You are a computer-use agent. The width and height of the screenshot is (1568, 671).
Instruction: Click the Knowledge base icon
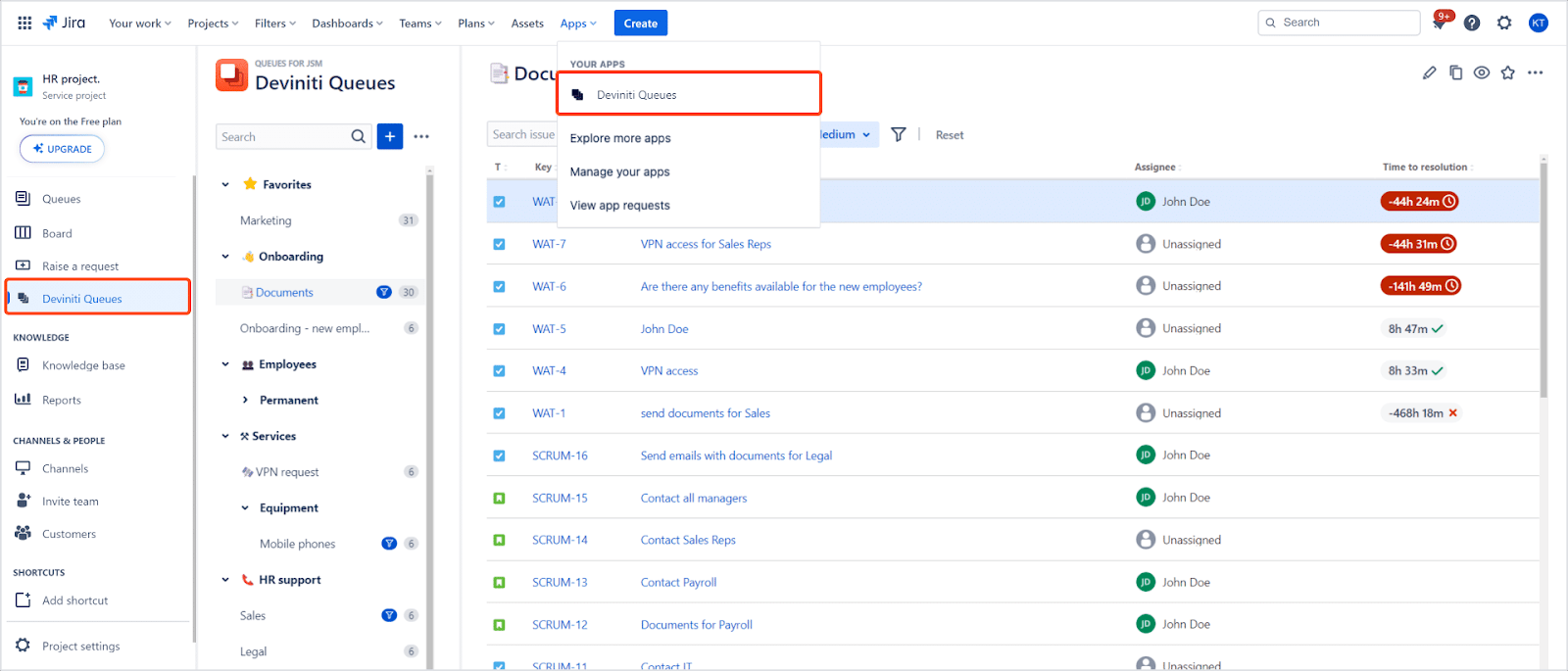pos(23,364)
